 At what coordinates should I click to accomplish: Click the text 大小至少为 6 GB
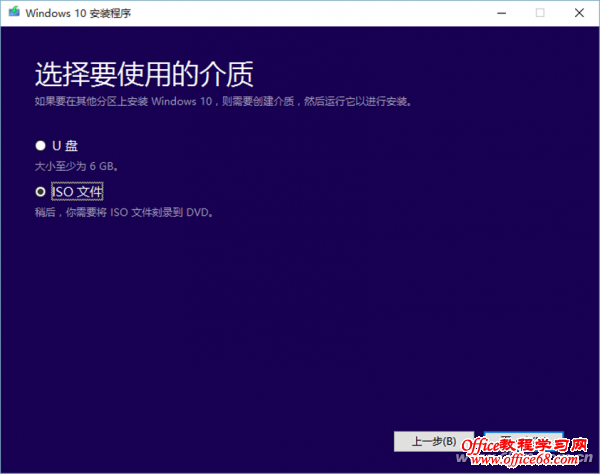point(76,166)
